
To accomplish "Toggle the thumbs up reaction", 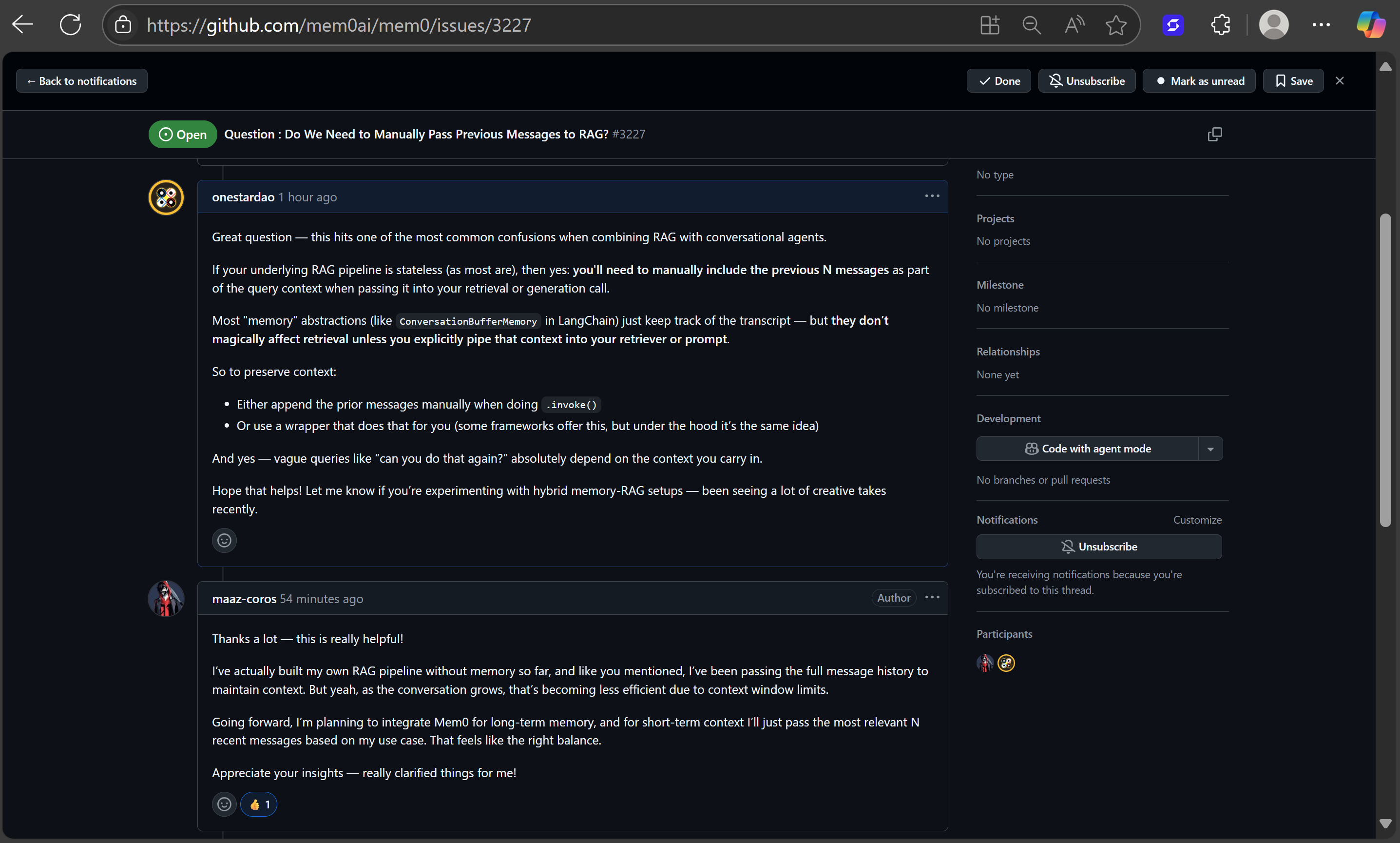I will point(259,804).
